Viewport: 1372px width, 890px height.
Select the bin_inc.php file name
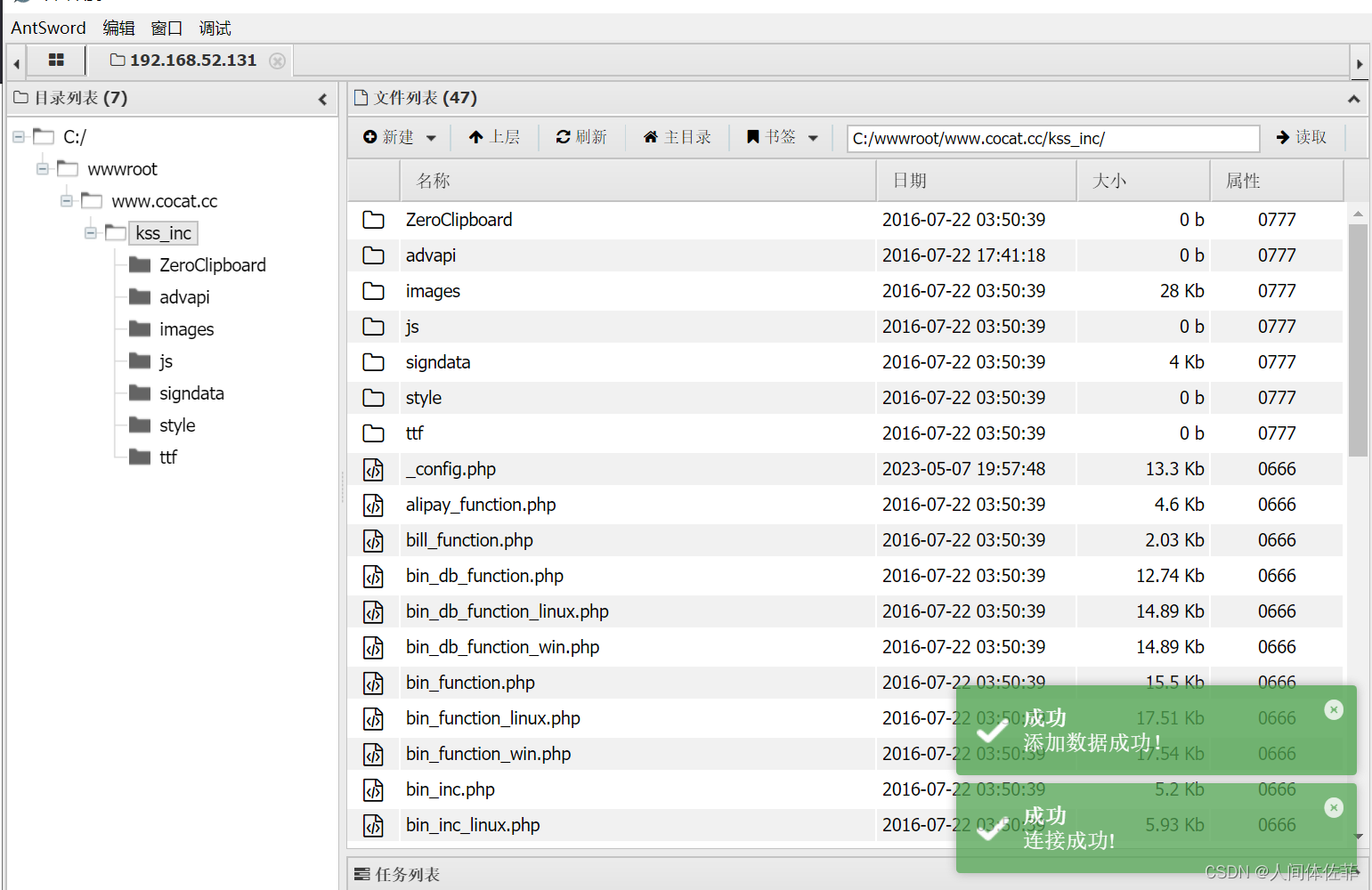pos(451,789)
